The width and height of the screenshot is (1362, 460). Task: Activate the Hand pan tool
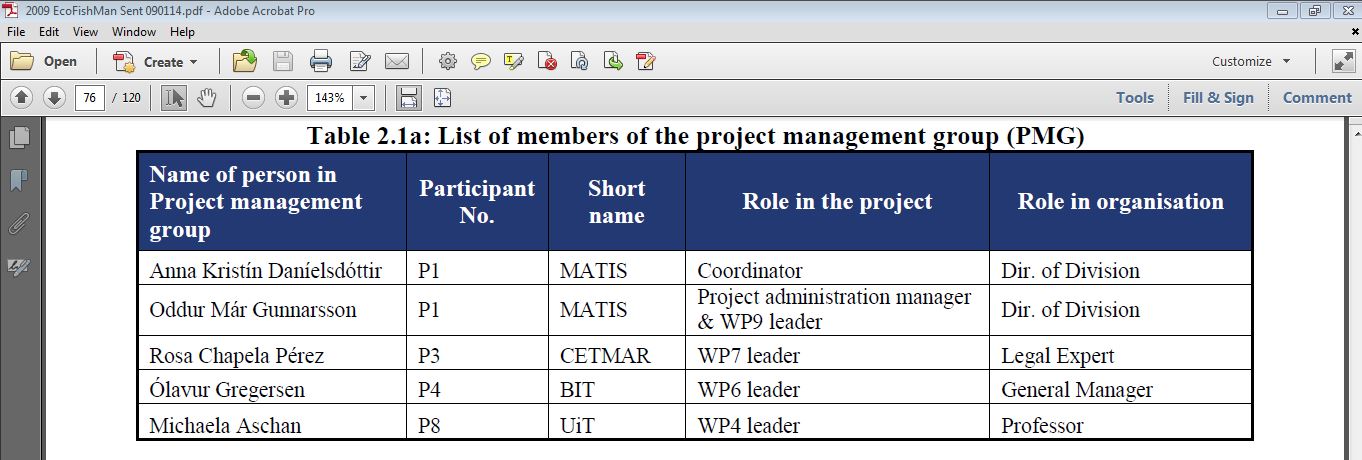(206, 97)
